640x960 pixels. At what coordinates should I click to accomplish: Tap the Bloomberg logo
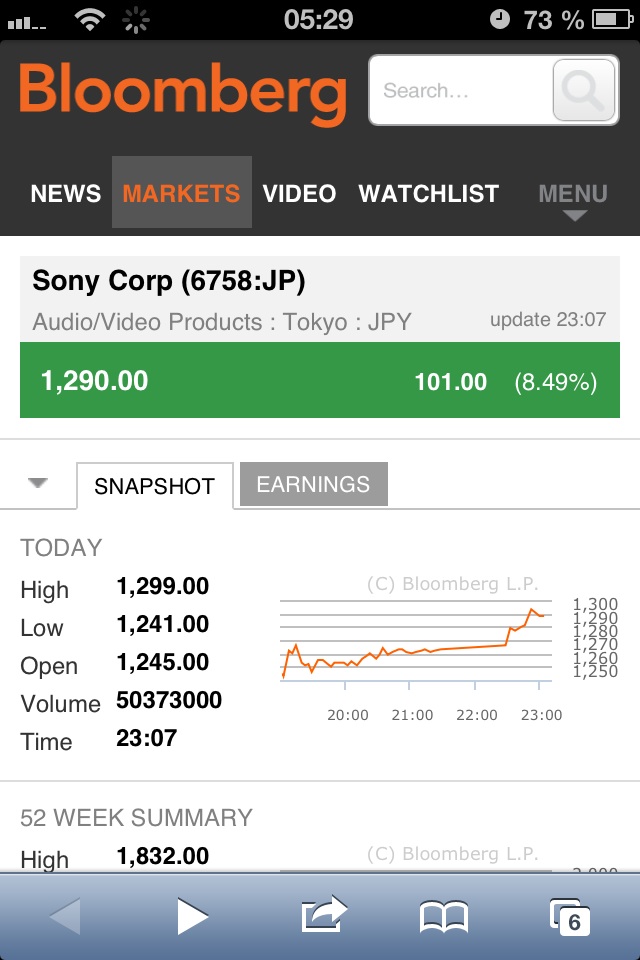(x=182, y=92)
